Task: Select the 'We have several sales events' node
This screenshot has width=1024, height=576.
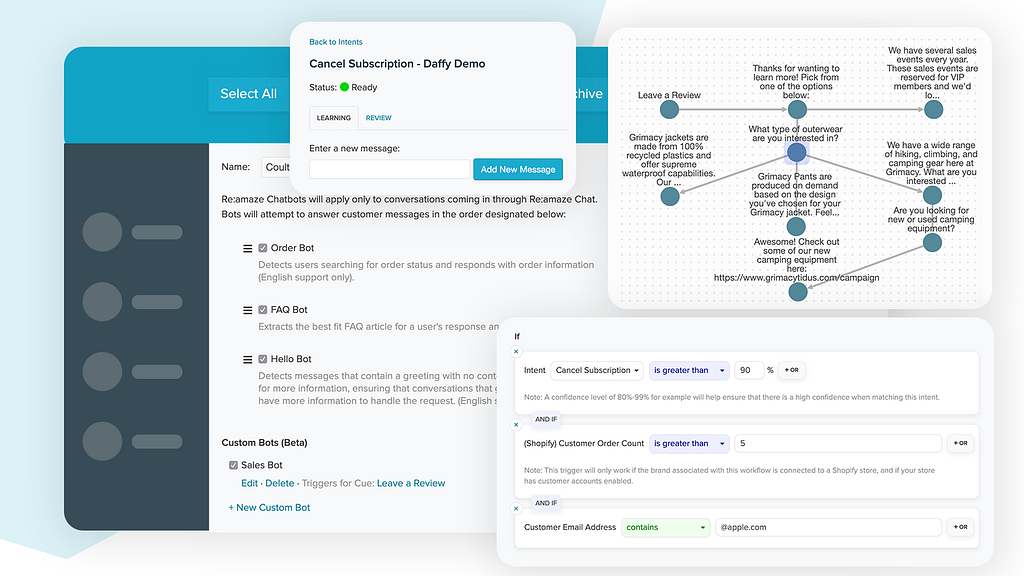Action: coord(933,110)
